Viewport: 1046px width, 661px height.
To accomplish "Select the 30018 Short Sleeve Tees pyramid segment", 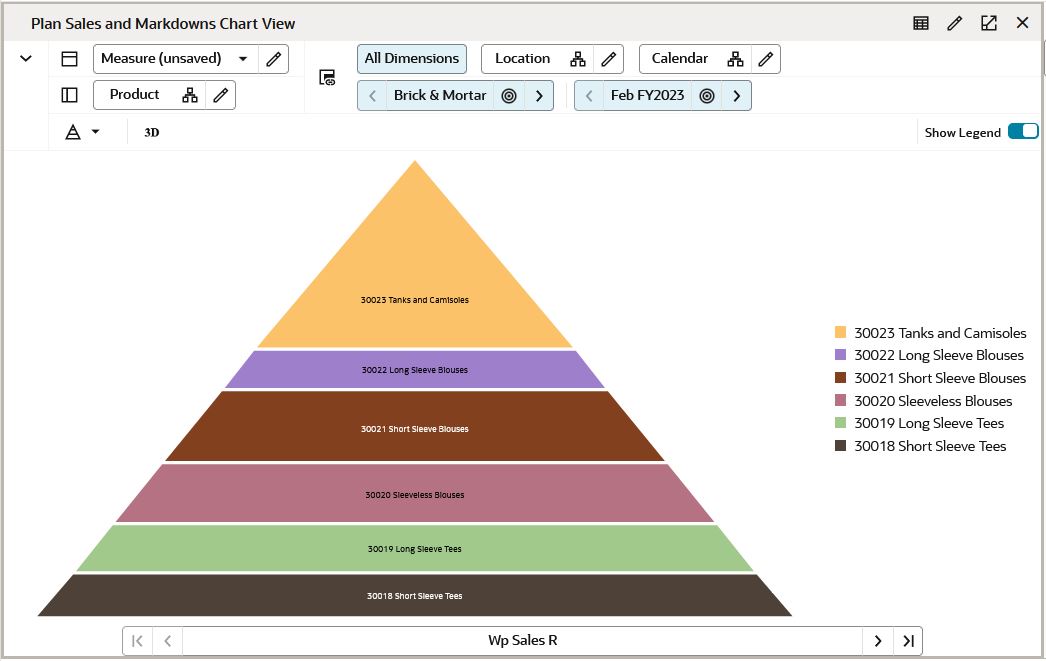I will pos(415,593).
